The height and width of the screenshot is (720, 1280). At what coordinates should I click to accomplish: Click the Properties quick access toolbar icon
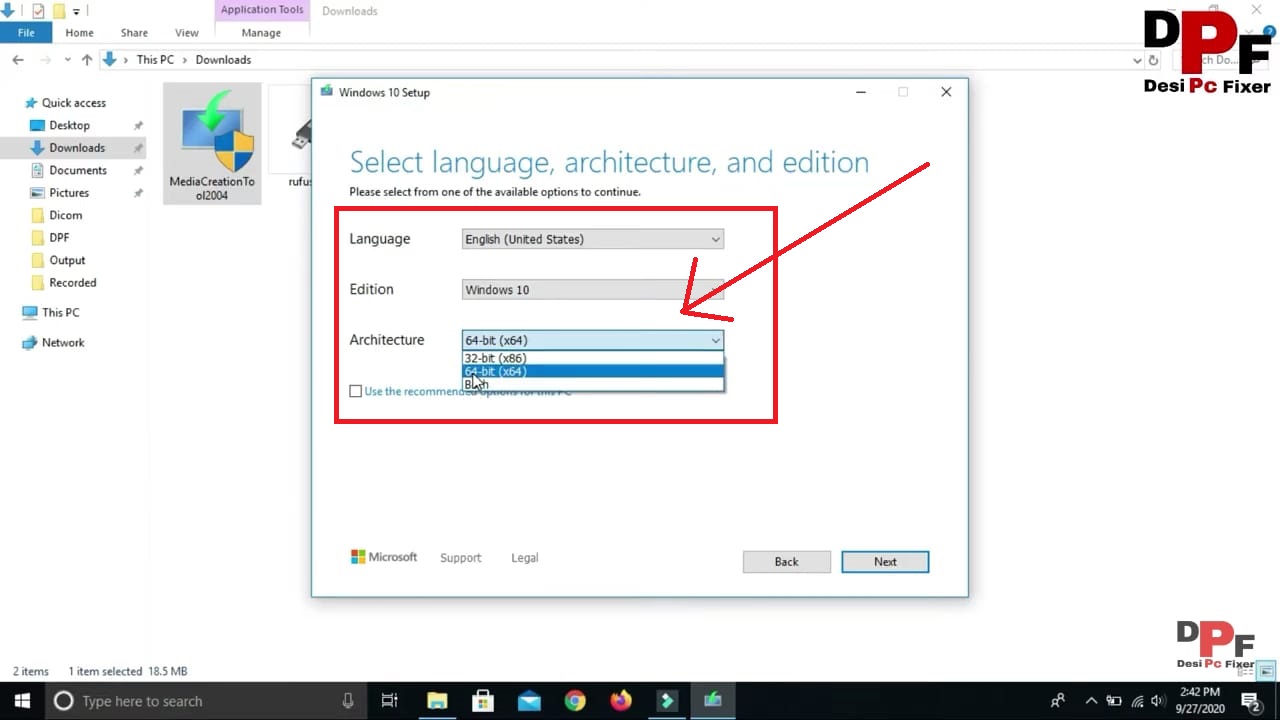click(x=38, y=11)
